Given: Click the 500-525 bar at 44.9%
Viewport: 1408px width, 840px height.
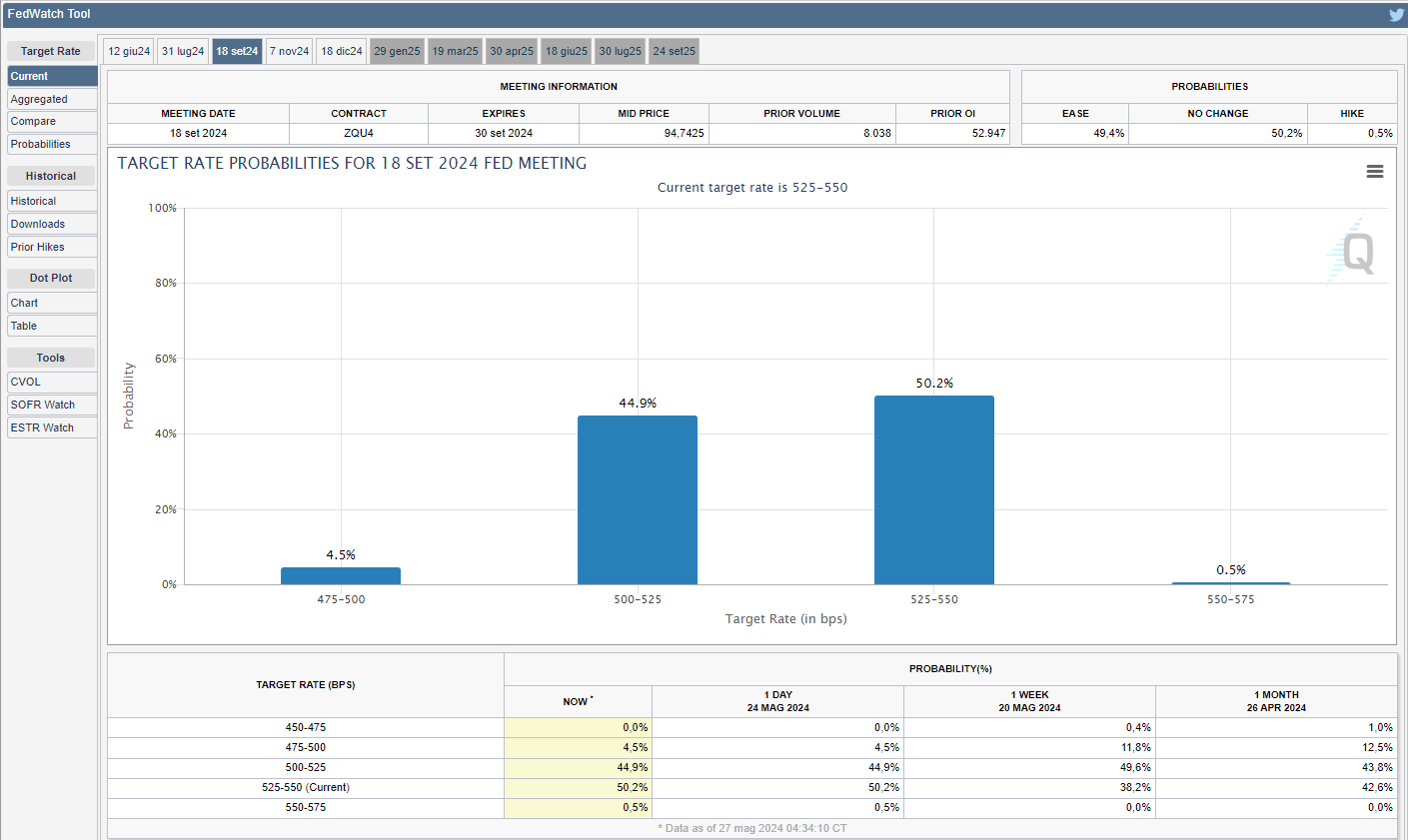Looking at the screenshot, I should 638,500.
